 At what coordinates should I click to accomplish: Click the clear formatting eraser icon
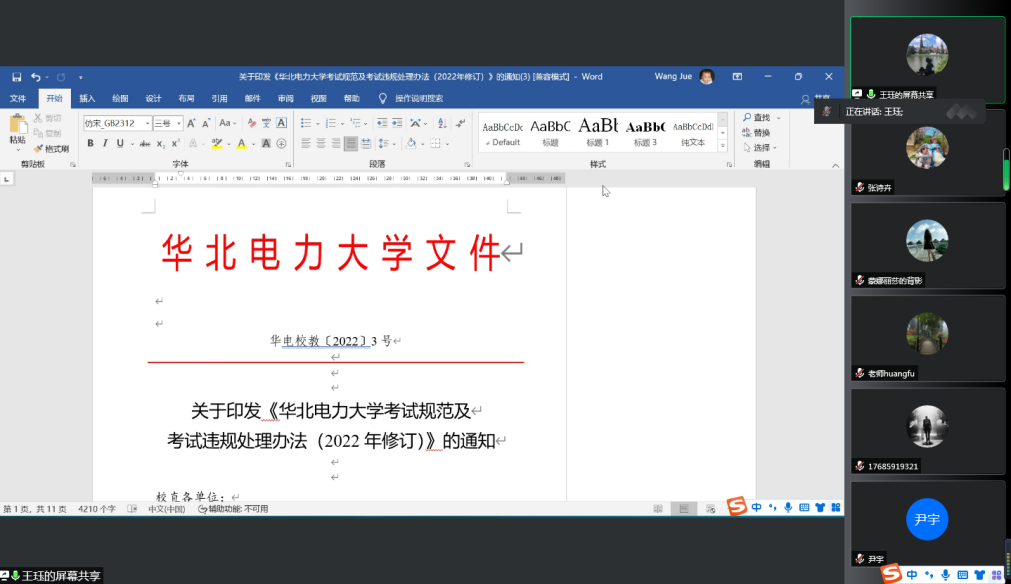coord(251,123)
